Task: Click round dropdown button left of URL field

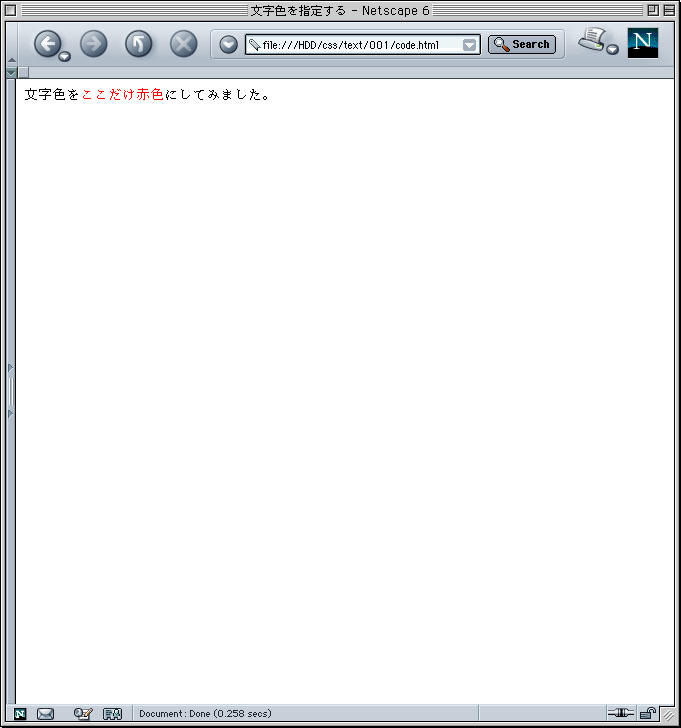Action: click(x=228, y=44)
